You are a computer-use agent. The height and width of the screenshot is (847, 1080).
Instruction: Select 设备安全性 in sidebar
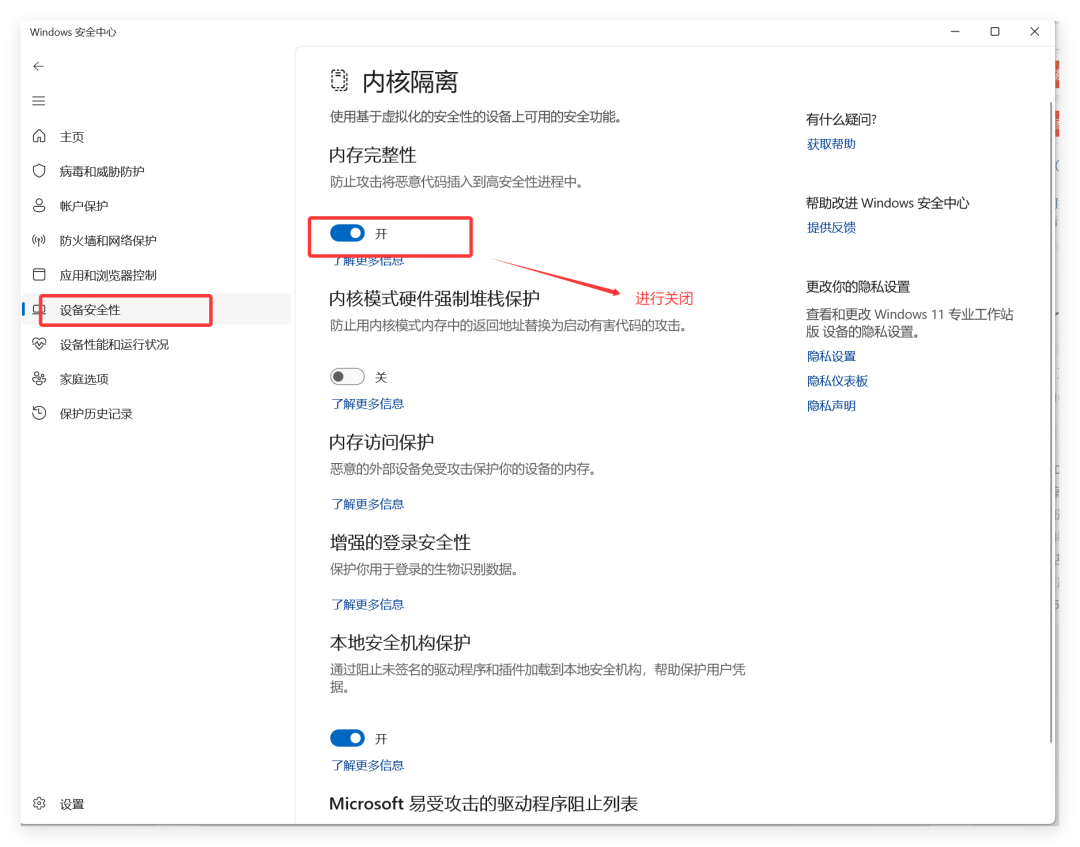pyautogui.click(x=90, y=310)
